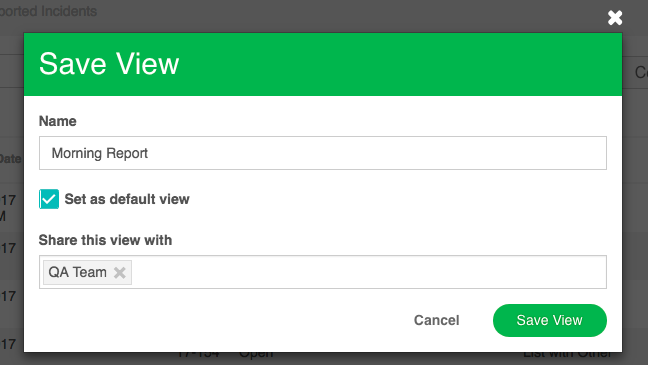This screenshot has width=648, height=365.
Task: Click the dimmed column header right of dialog
Action: pyautogui.click(x=641, y=72)
